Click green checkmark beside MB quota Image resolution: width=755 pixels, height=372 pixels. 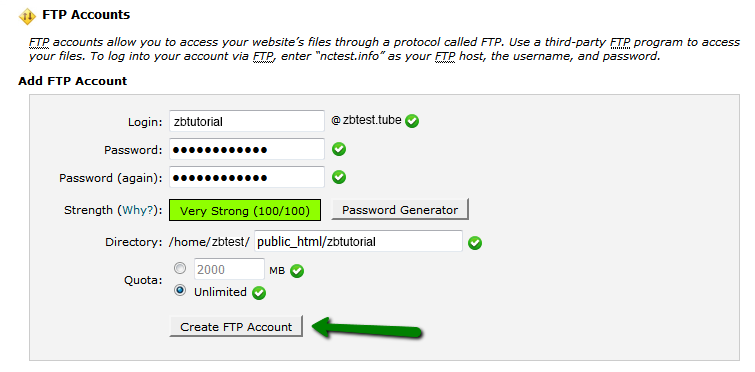pos(297,271)
